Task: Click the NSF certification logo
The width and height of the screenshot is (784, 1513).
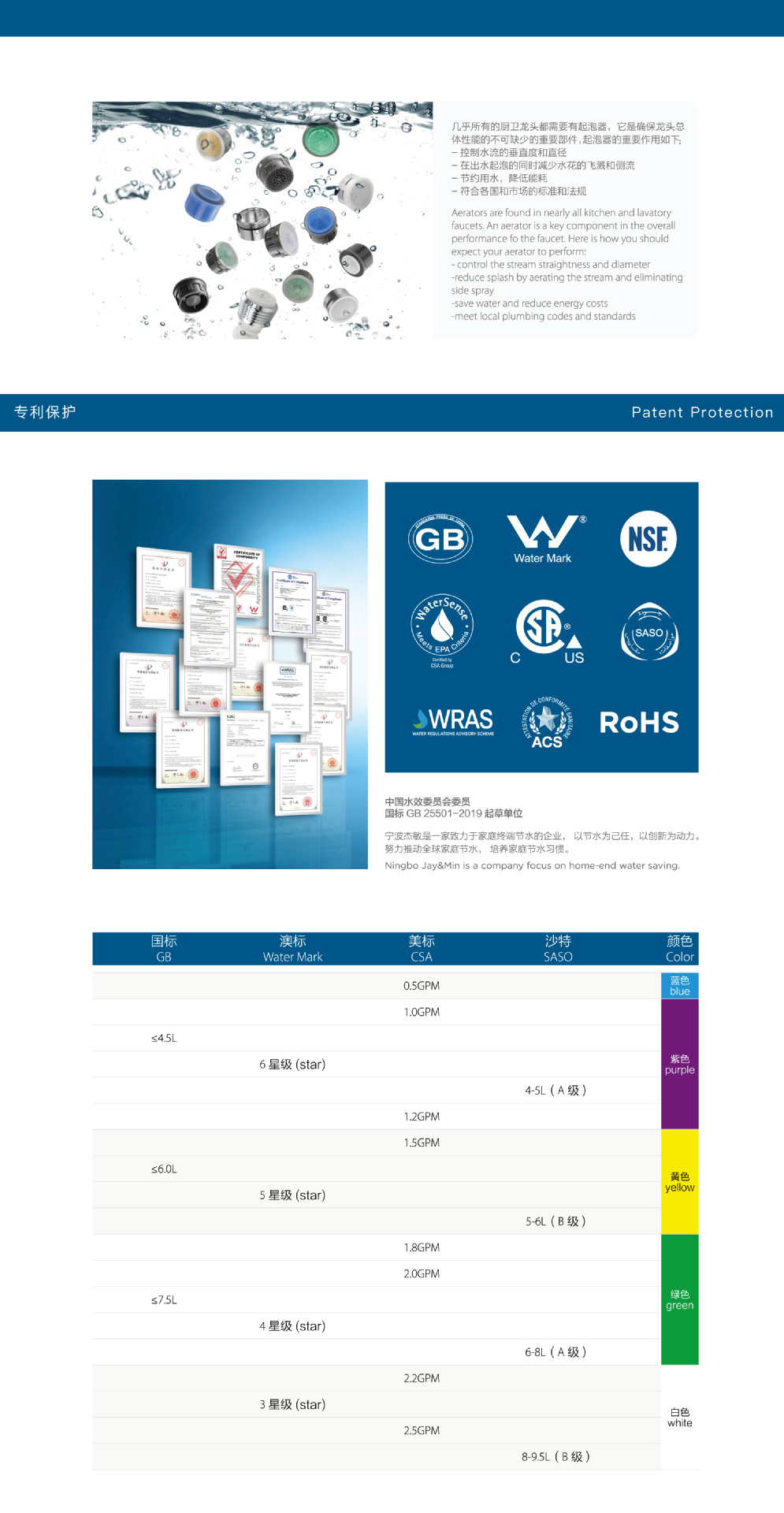Action: click(648, 539)
